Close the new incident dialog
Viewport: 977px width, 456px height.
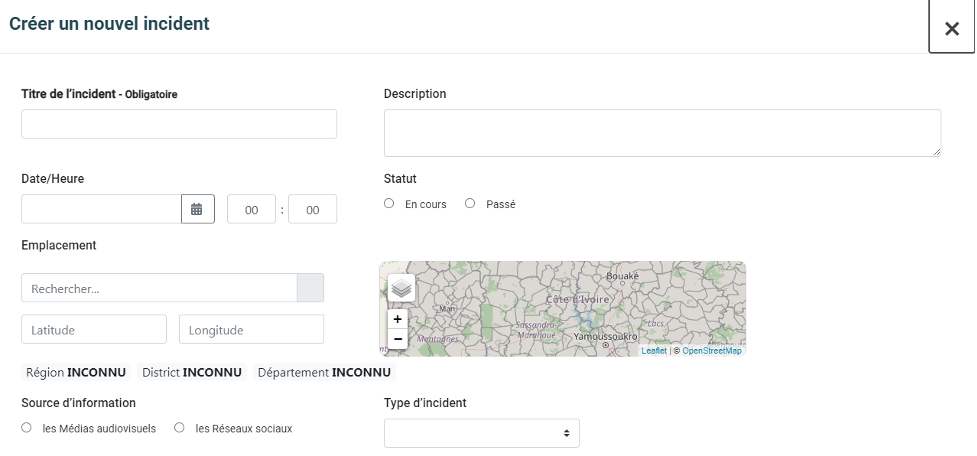pos(951,28)
